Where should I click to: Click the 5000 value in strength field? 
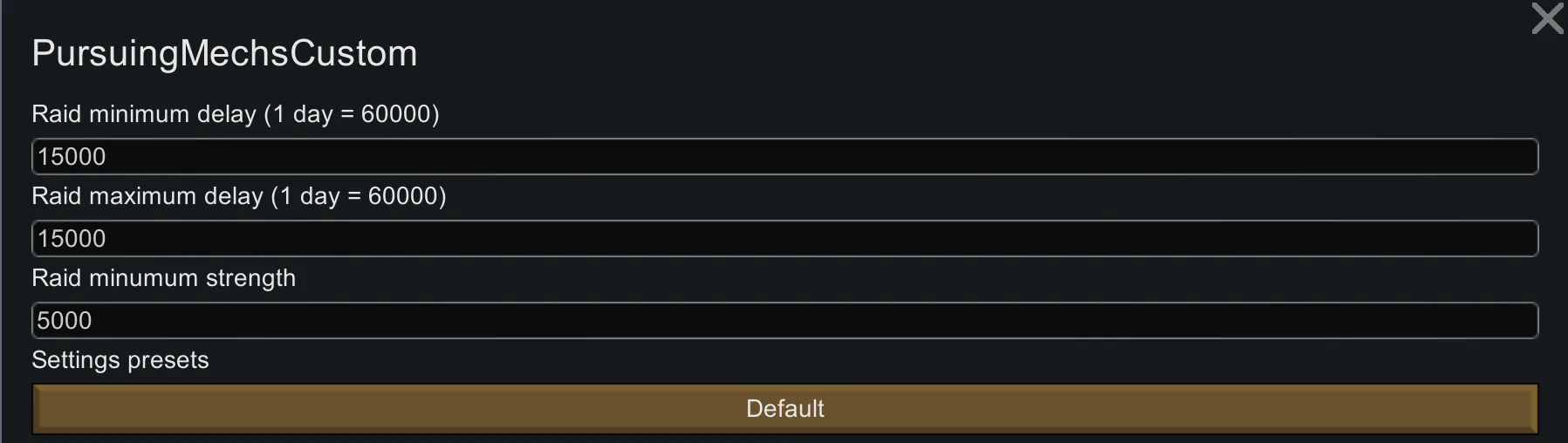point(65,321)
